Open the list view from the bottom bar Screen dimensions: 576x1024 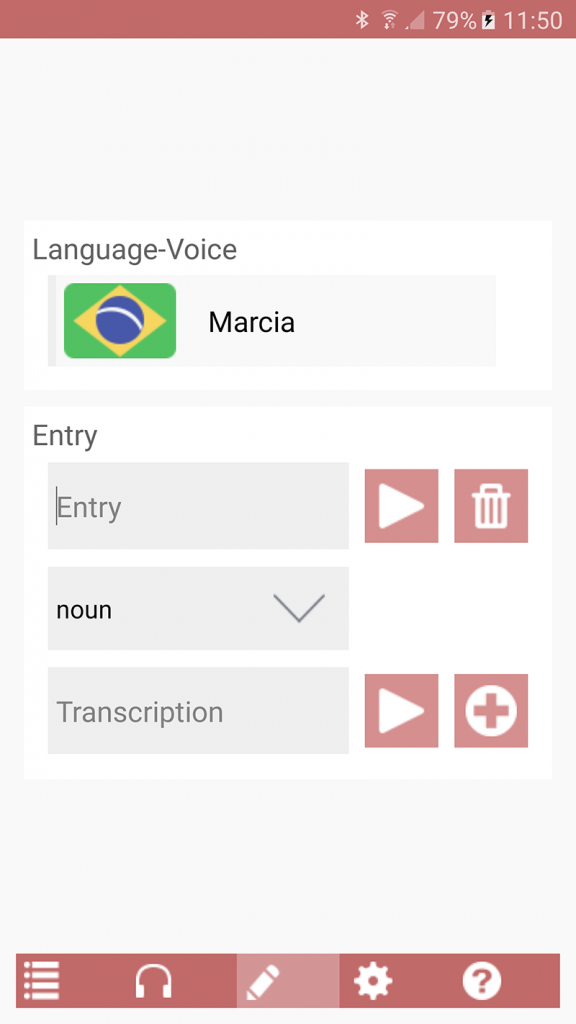[41, 981]
